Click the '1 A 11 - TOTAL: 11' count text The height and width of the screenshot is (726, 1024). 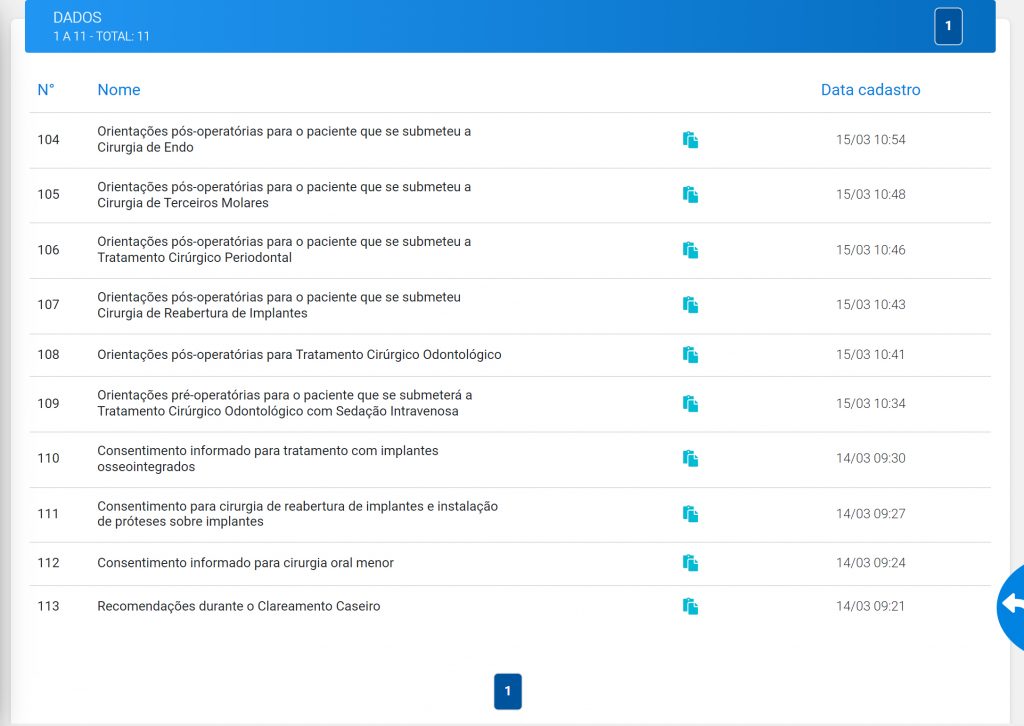(x=101, y=37)
